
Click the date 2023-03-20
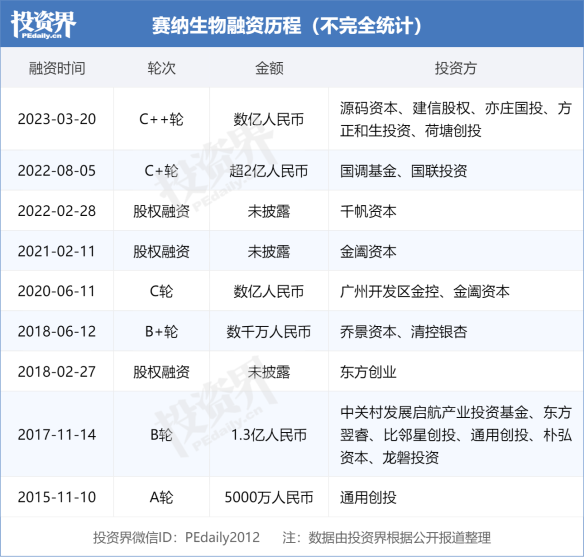[57, 119]
